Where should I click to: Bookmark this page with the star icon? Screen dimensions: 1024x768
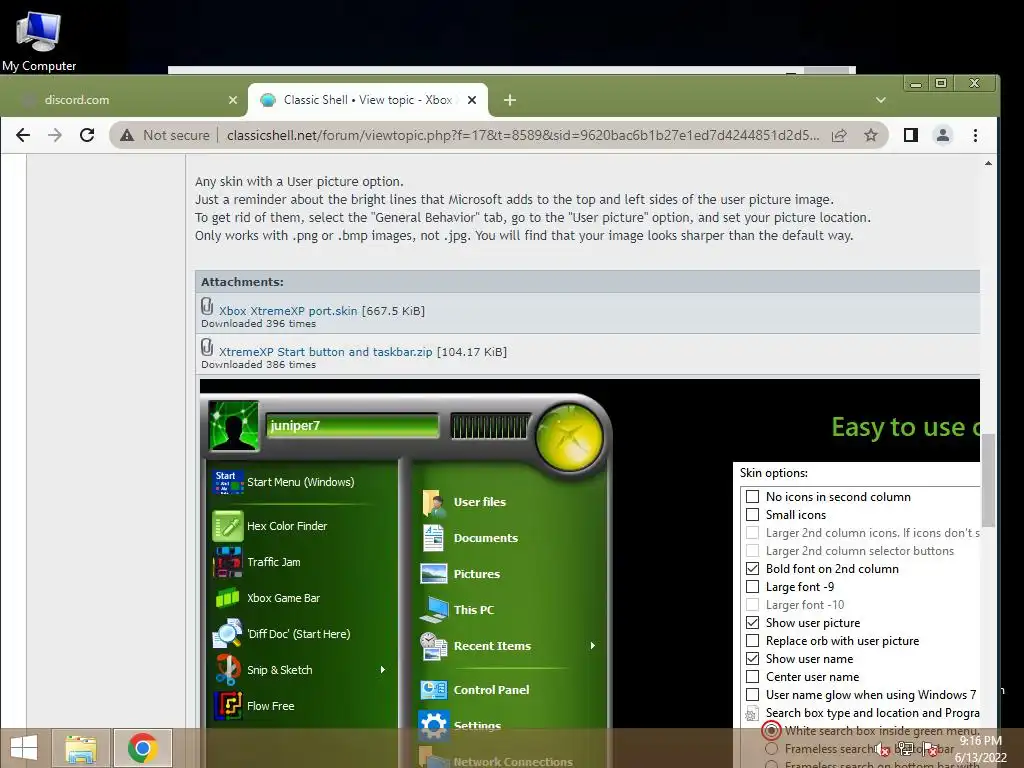click(x=871, y=135)
